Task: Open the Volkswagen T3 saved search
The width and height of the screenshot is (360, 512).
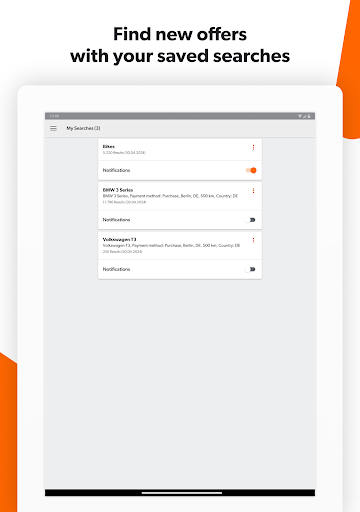Action: [180, 246]
